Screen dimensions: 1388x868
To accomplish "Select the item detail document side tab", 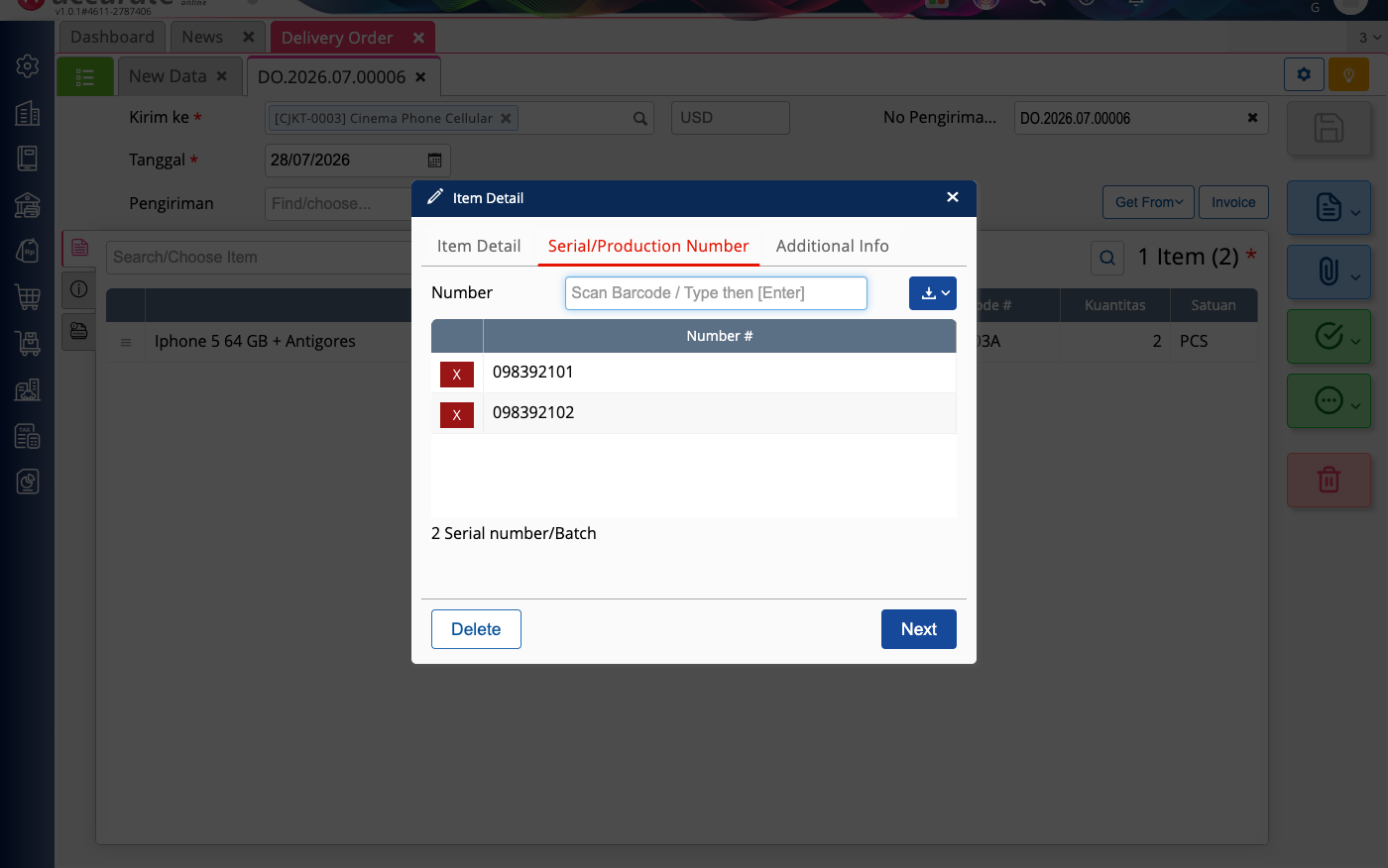I will pyautogui.click(x=79, y=248).
